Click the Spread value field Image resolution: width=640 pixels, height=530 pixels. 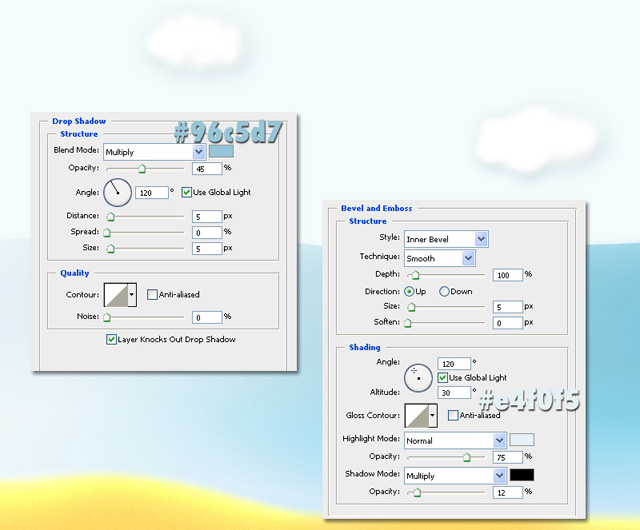click(x=207, y=233)
